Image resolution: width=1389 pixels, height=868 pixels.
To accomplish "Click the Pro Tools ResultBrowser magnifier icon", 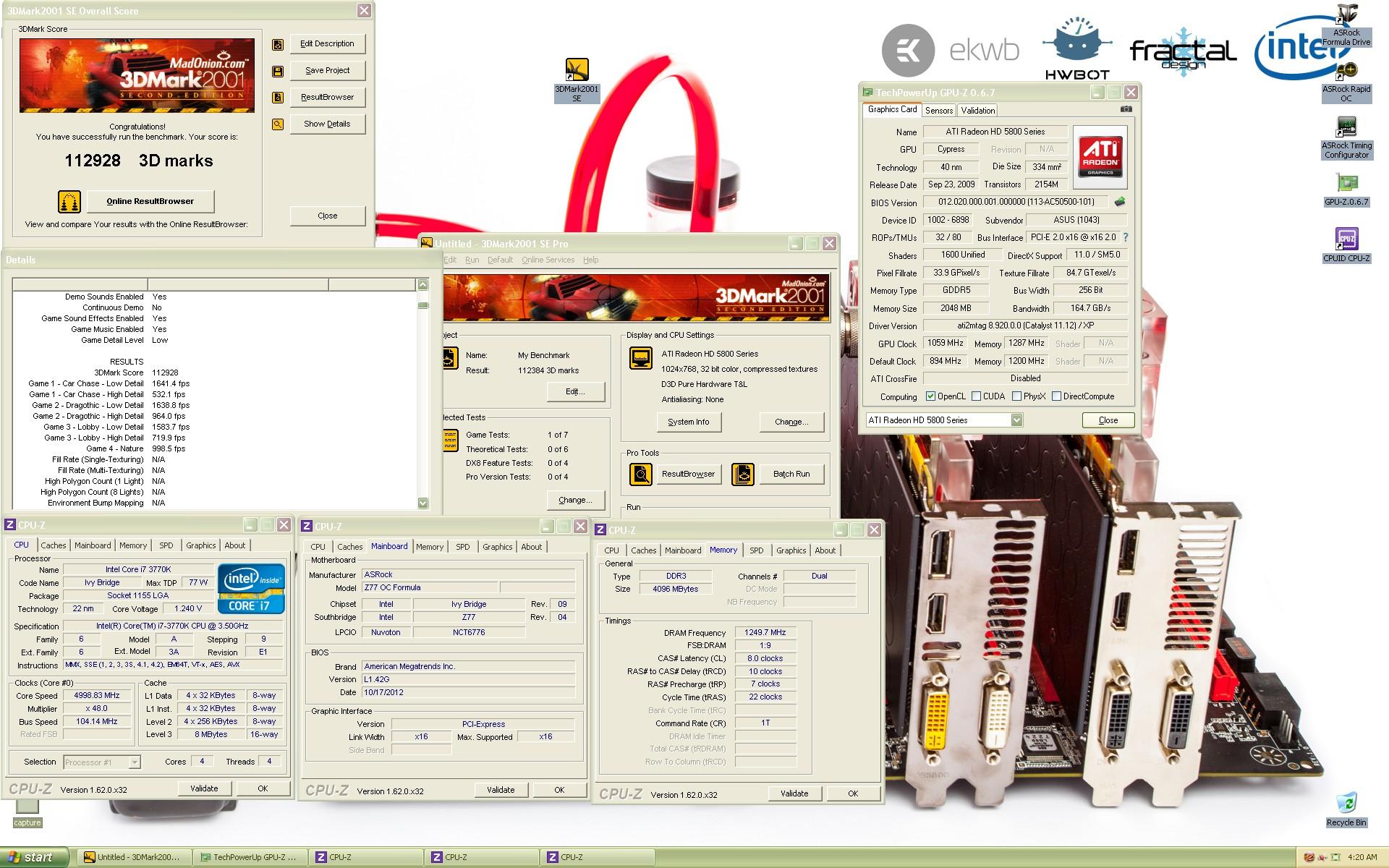I will pos(641,475).
